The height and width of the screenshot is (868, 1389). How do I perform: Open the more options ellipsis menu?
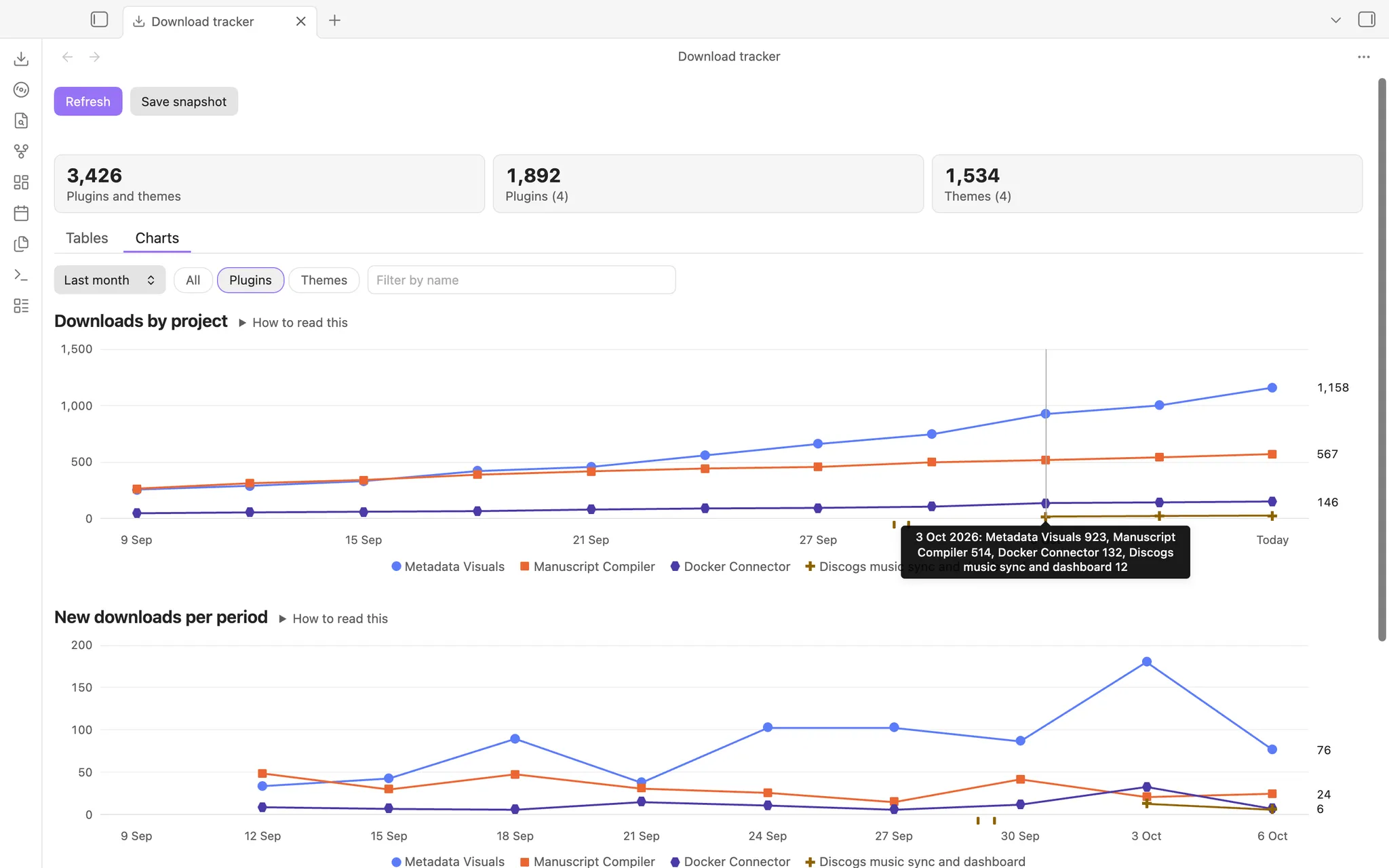(x=1364, y=57)
